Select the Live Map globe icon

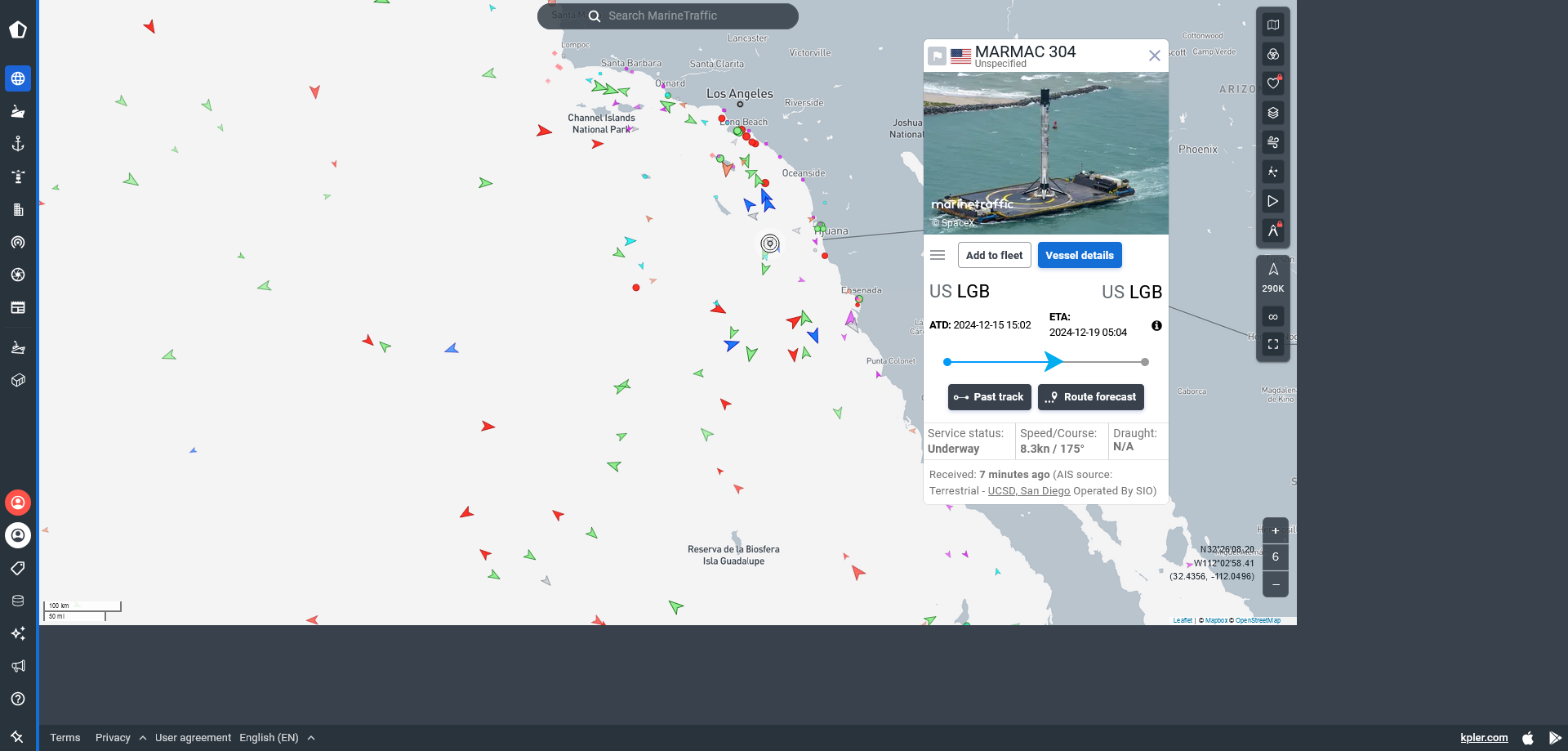[x=18, y=78]
